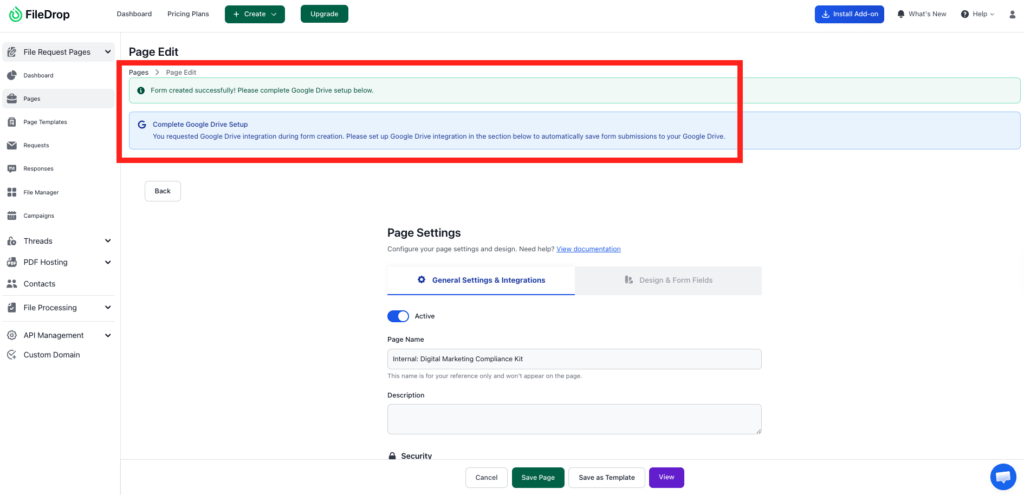Image resolution: width=1024 pixels, height=495 pixels.
Task: Click the Cancel button
Action: click(x=487, y=477)
